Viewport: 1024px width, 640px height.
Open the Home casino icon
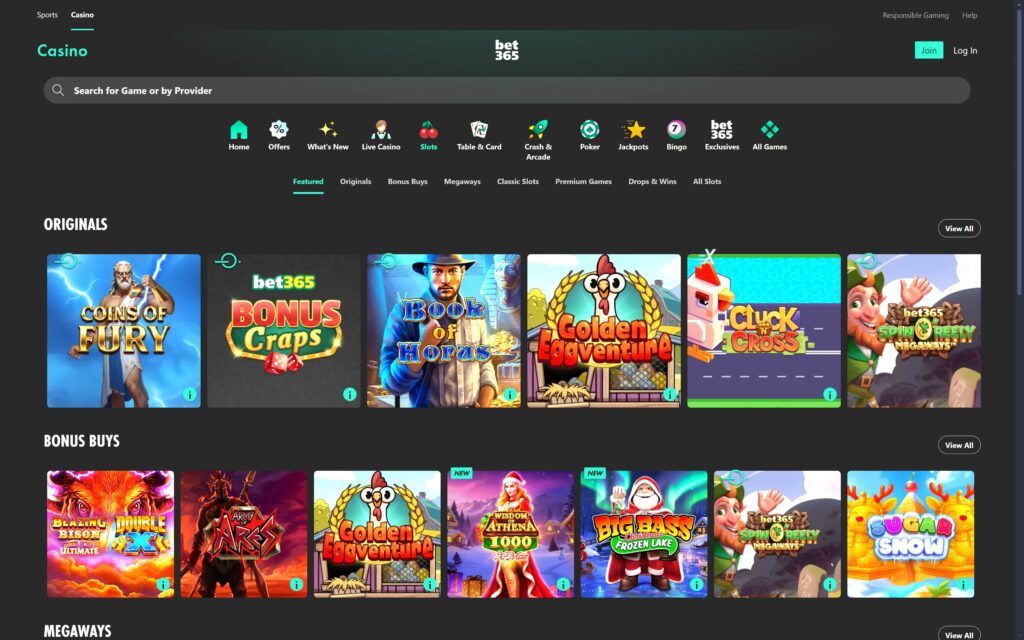[239, 130]
